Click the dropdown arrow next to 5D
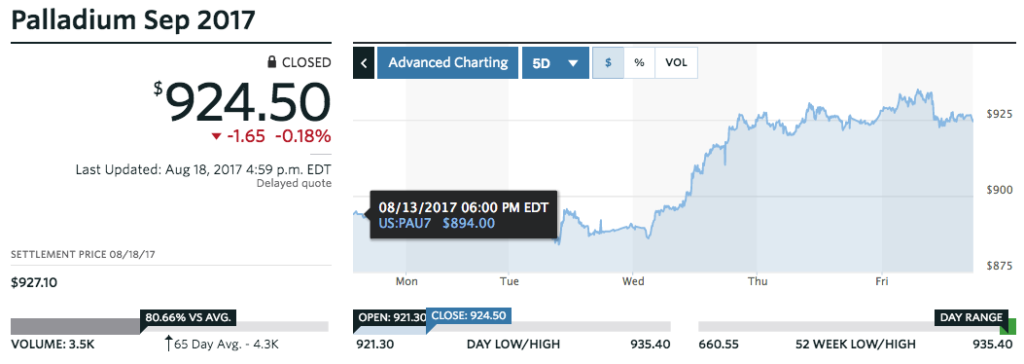 click(x=573, y=63)
